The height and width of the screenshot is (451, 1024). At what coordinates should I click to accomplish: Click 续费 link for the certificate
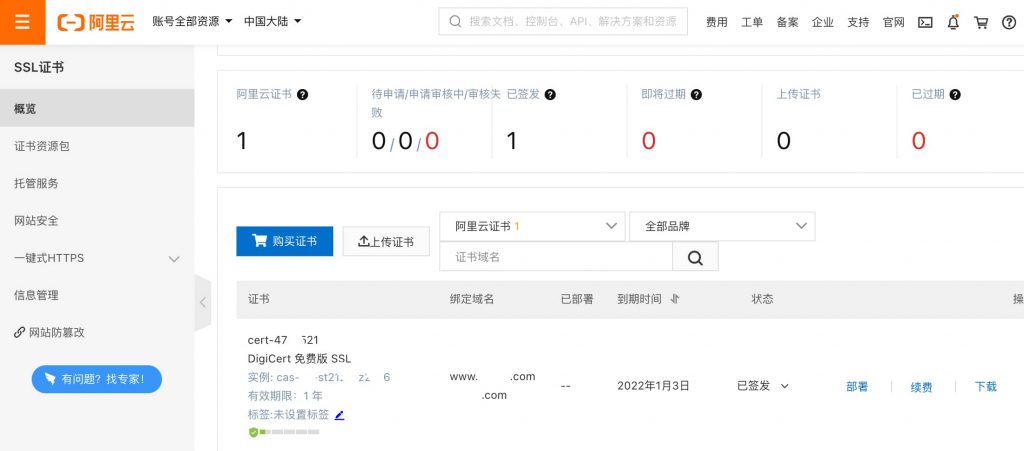point(921,387)
